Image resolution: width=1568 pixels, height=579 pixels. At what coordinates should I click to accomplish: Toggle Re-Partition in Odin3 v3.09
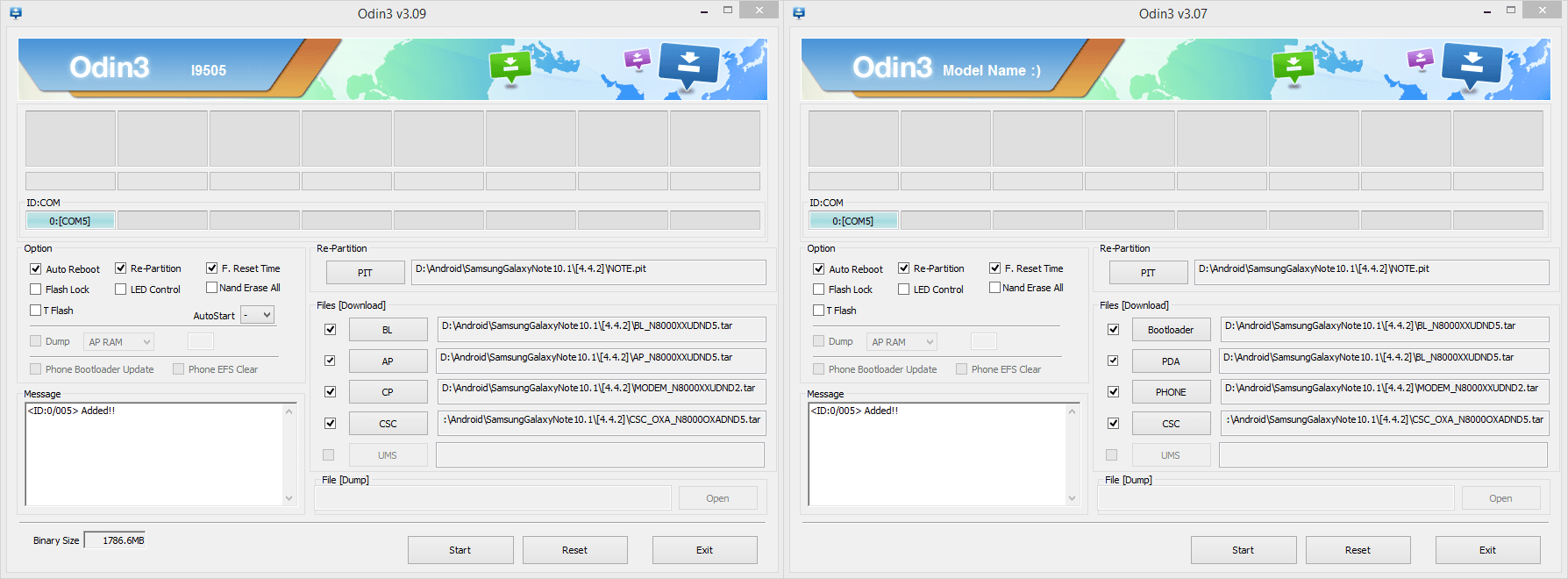tap(121, 268)
